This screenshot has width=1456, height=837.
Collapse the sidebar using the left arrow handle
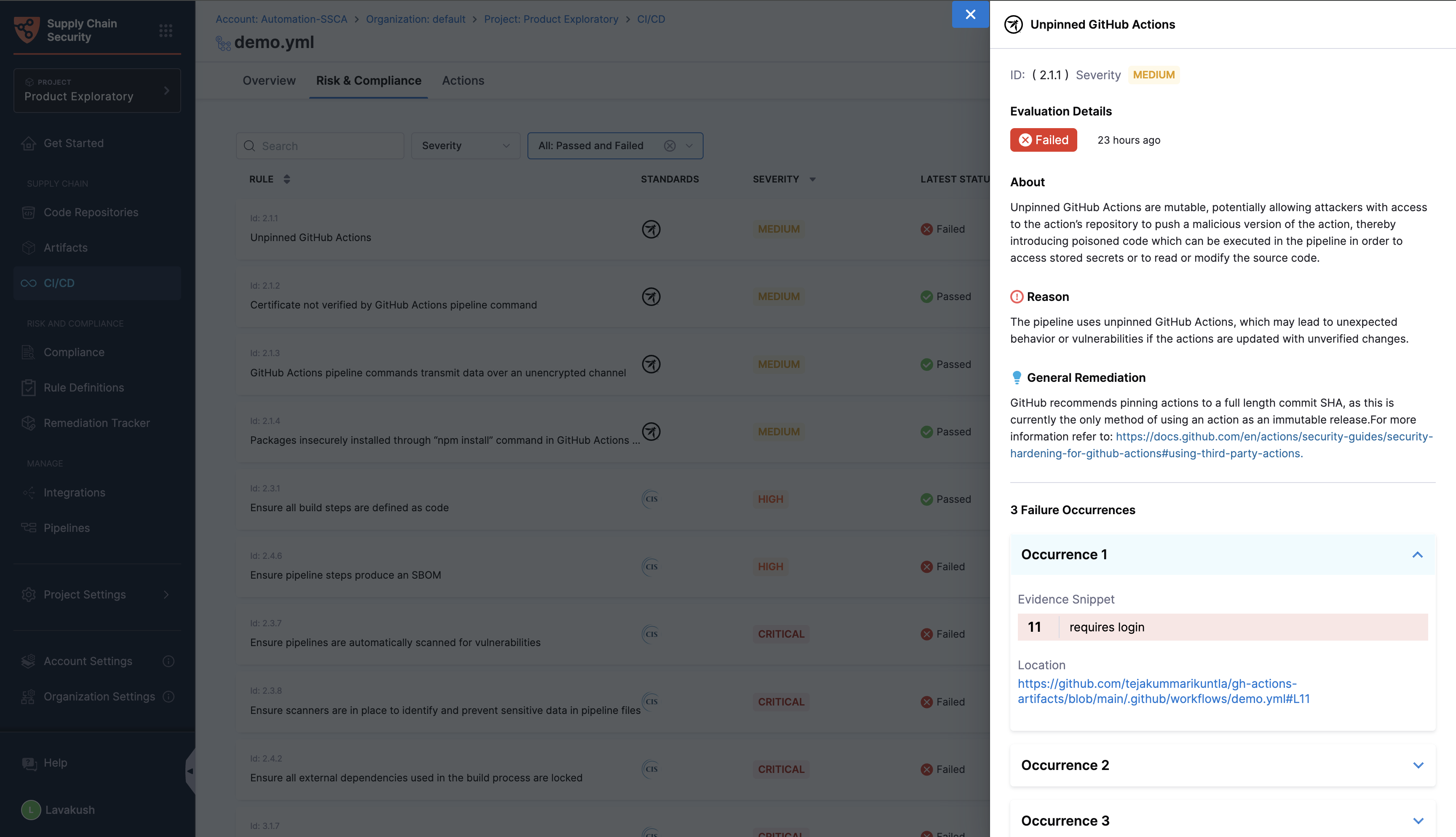[x=190, y=771]
